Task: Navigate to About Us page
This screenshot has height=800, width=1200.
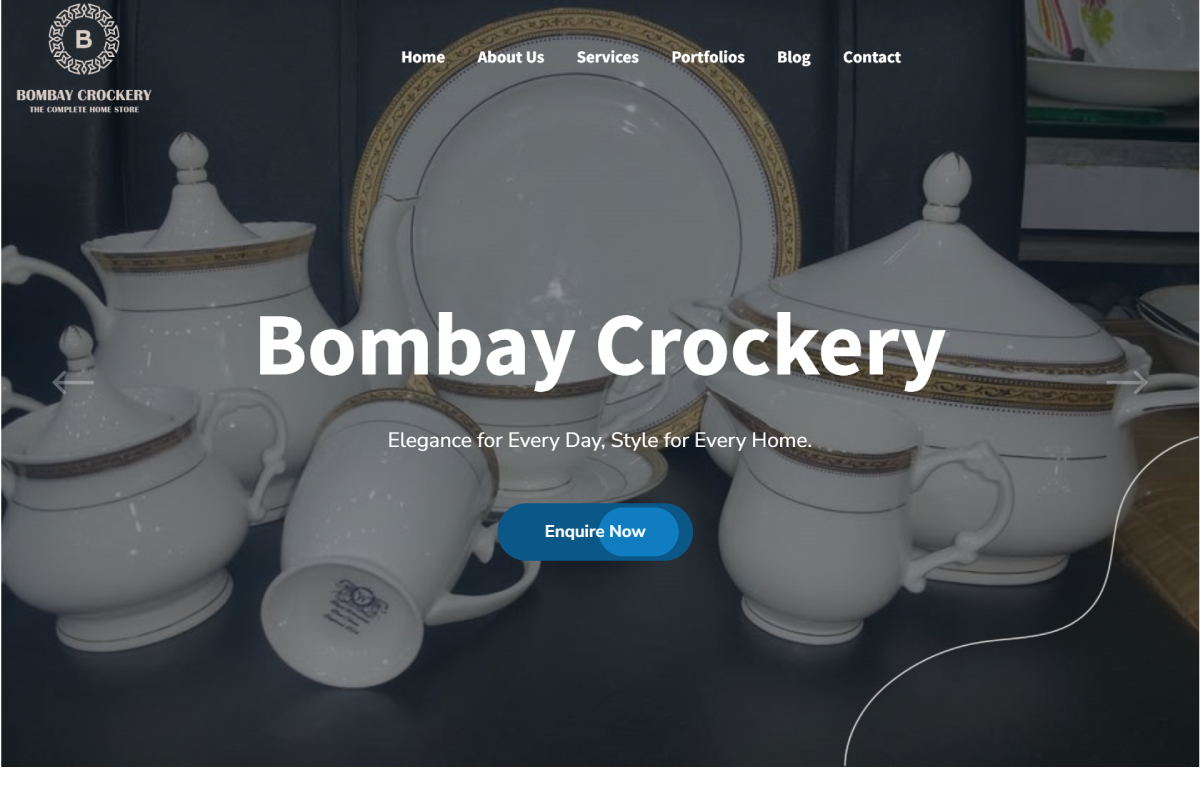Action: click(x=511, y=57)
